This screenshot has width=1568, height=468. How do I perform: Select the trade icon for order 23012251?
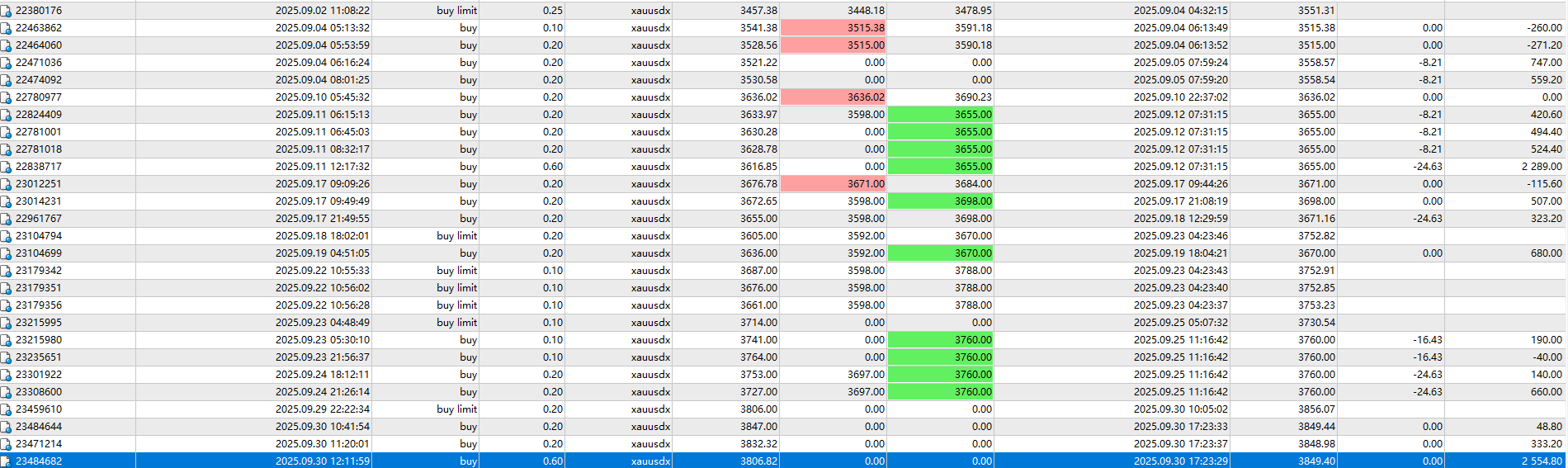coord(6,184)
